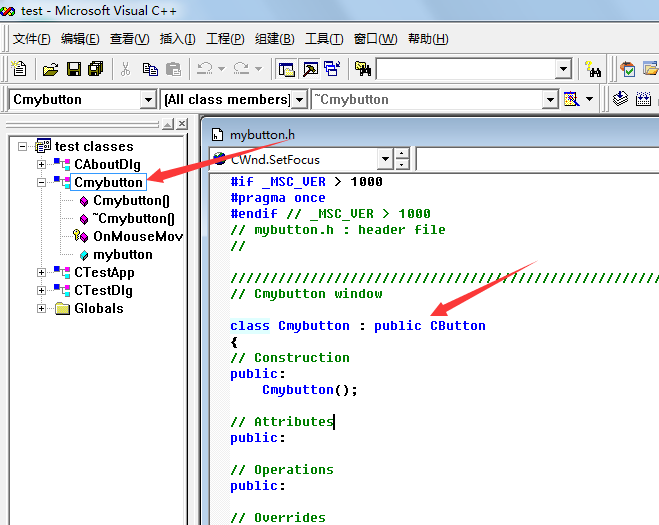Open the 工具(T) Tools menu
Image resolution: width=659 pixels, height=525 pixels.
point(324,39)
